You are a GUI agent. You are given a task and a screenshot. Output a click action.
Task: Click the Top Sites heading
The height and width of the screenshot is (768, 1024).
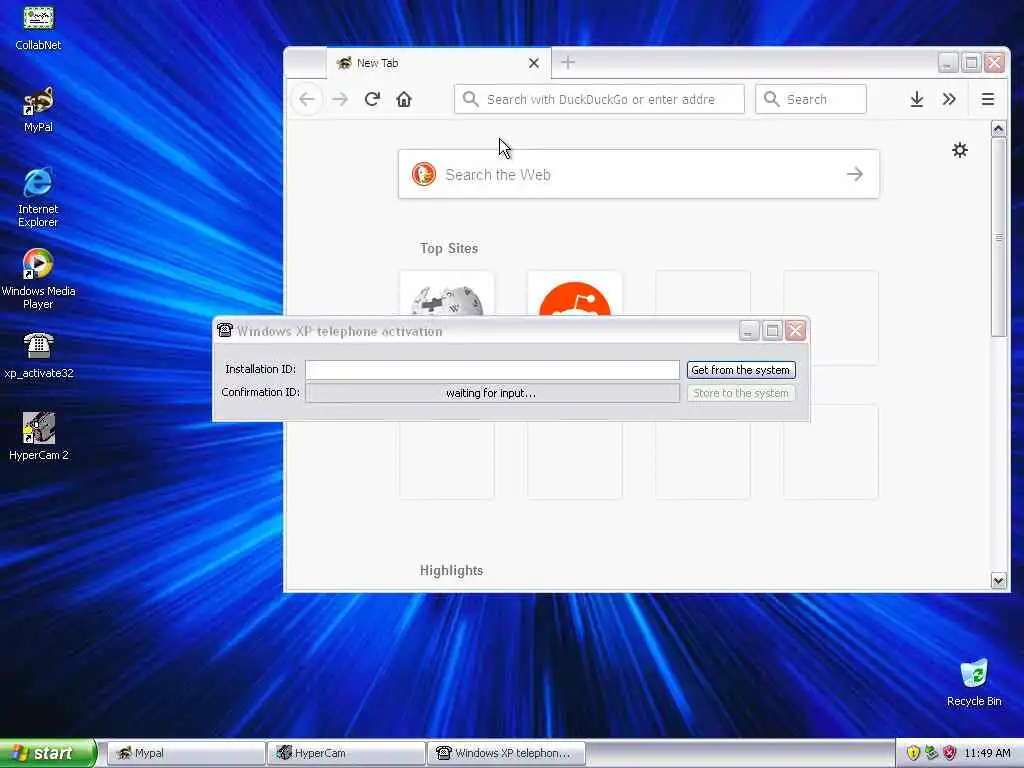(x=449, y=248)
